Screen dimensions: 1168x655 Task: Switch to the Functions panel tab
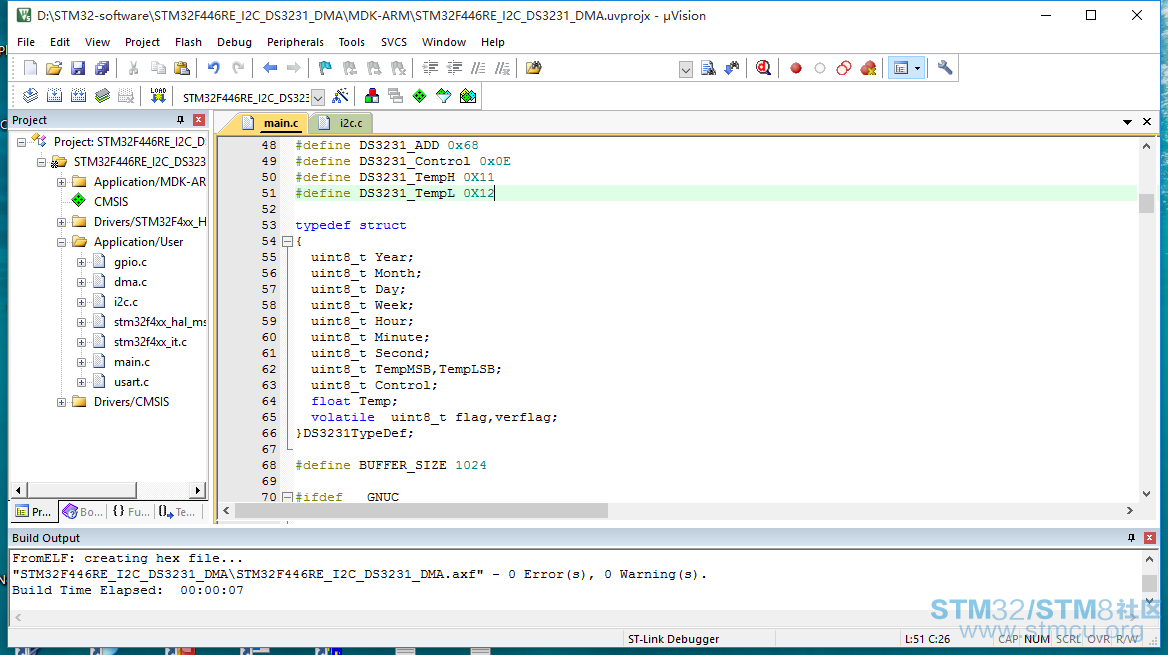pos(131,512)
